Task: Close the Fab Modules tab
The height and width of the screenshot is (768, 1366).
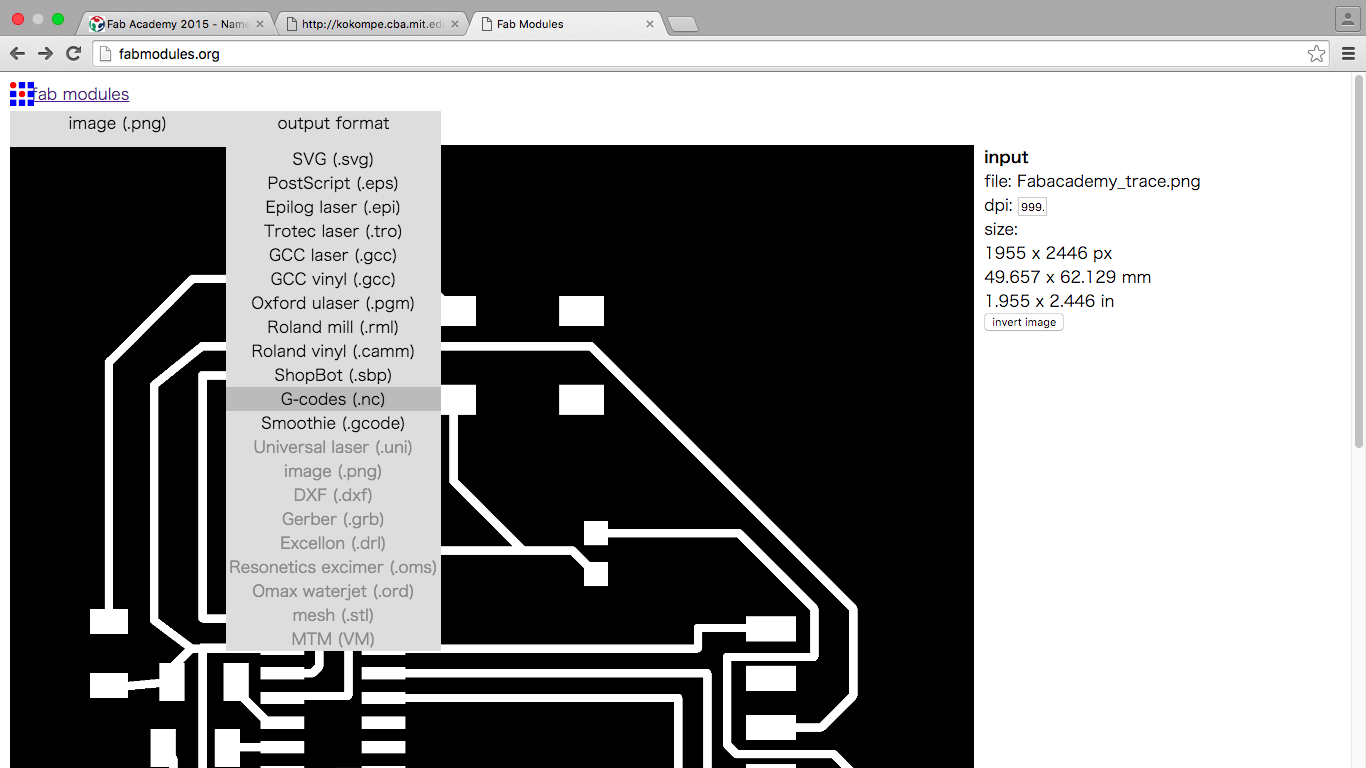Action: tap(650, 24)
